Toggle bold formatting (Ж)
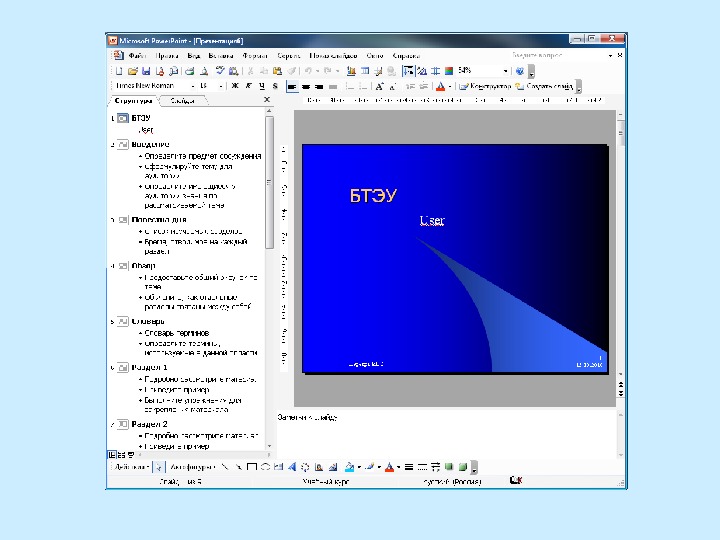This screenshot has width=720, height=540. point(235,86)
